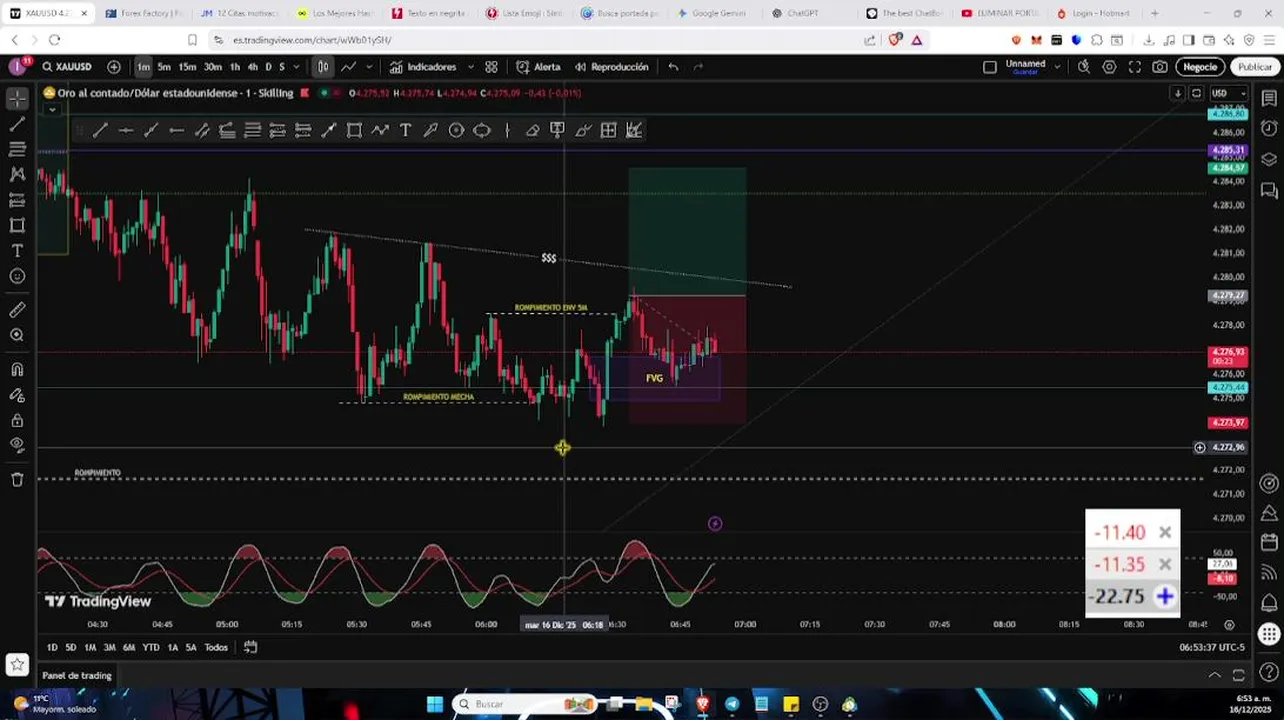Select the 1h timeframe
Screen dimensions: 1284x720
(x=235, y=67)
